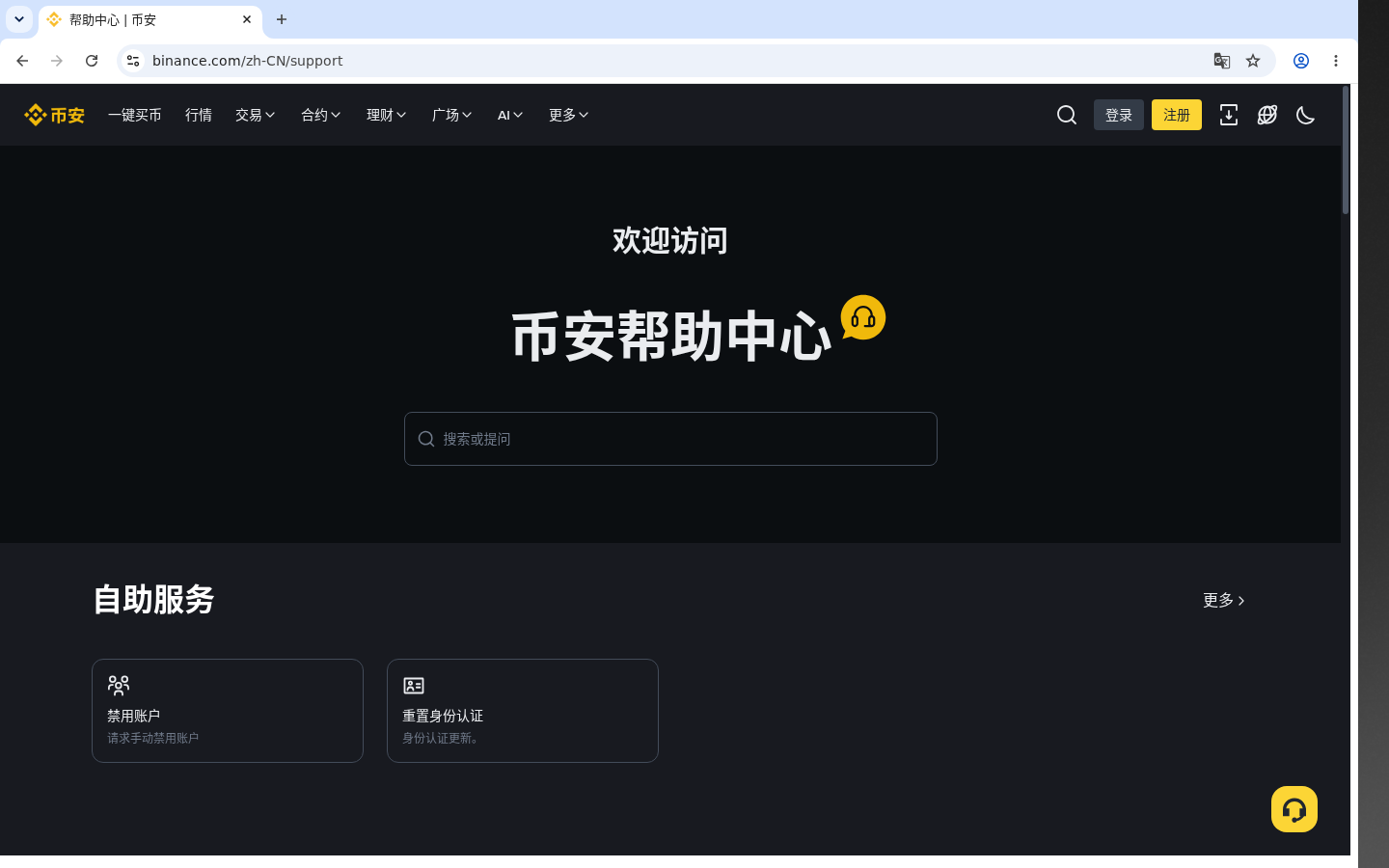This screenshot has width=1389, height=868.
Task: Click the app download icon in header
Action: pos(1229,115)
